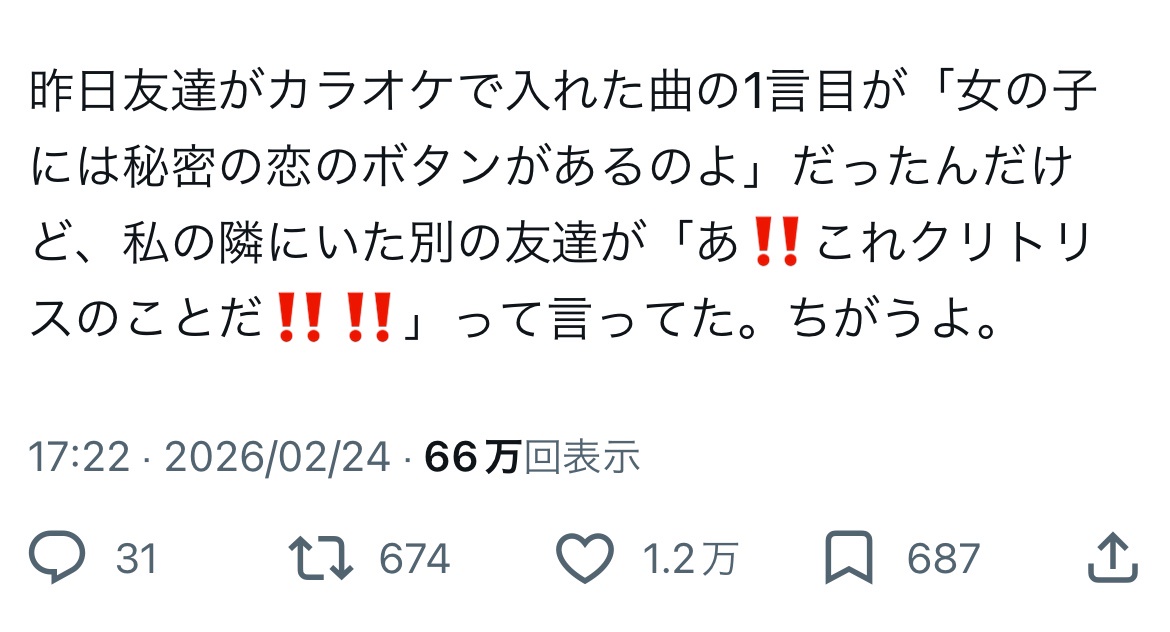
Task: Repost using the circular arrows icon
Action: [x=321, y=557]
